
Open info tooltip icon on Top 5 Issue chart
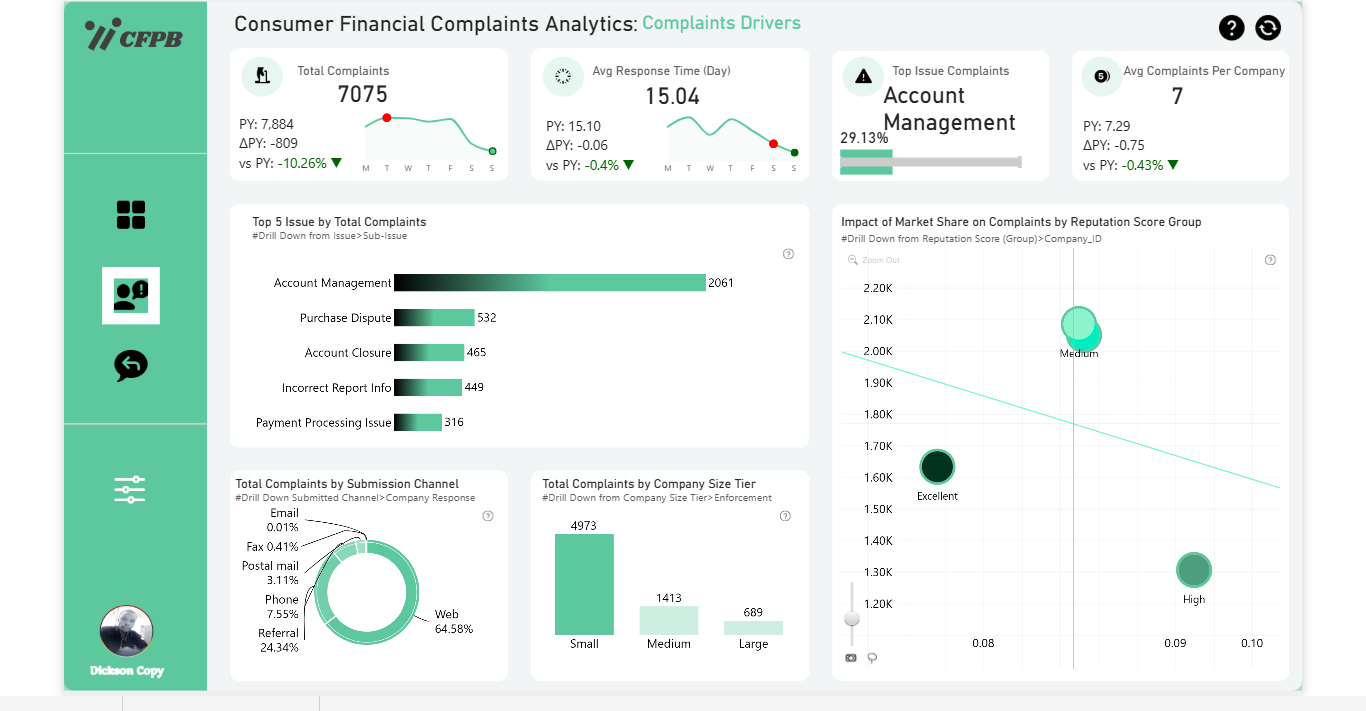click(x=788, y=254)
